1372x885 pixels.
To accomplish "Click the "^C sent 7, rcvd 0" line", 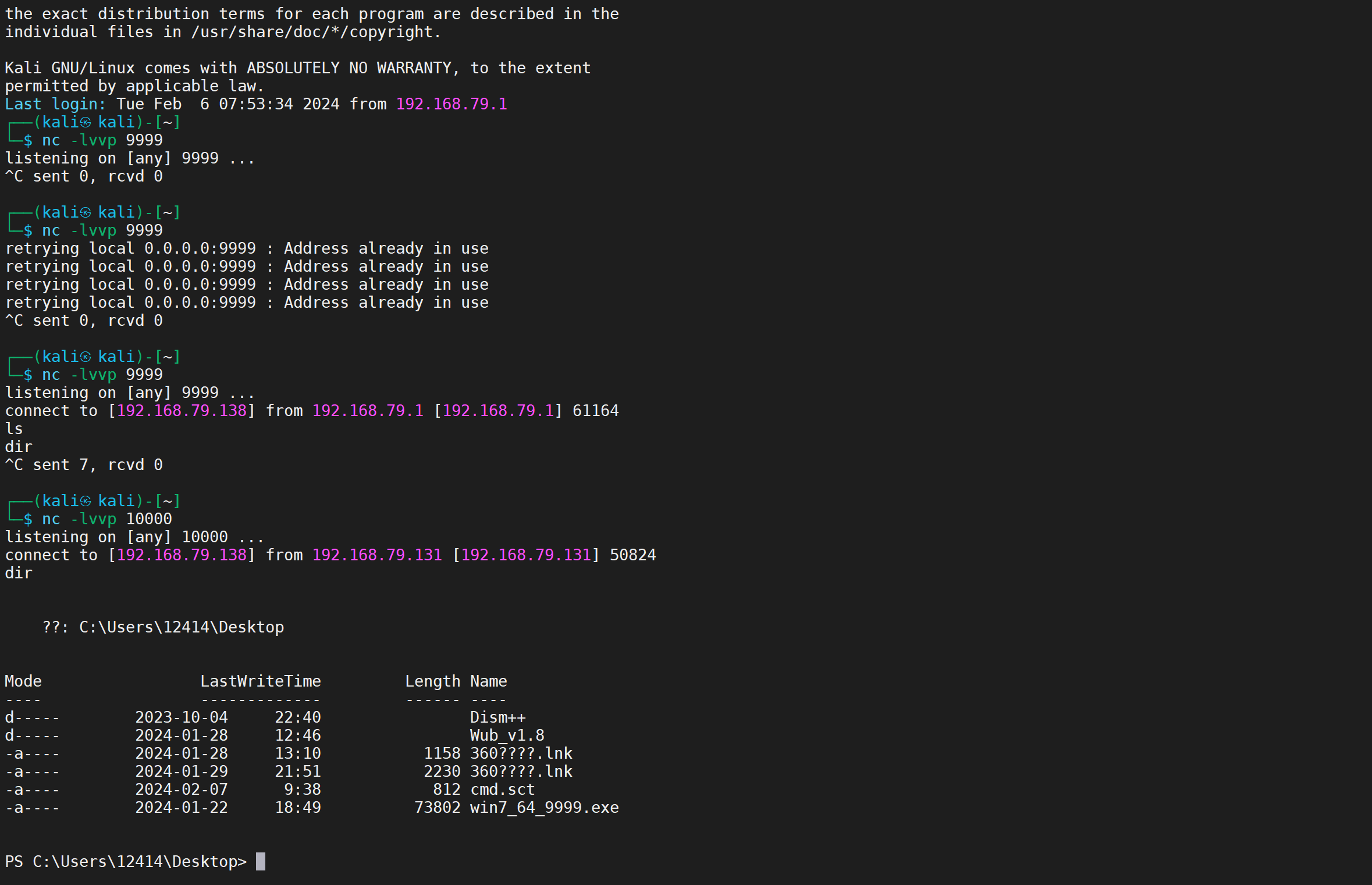I will pyautogui.click(x=84, y=465).
